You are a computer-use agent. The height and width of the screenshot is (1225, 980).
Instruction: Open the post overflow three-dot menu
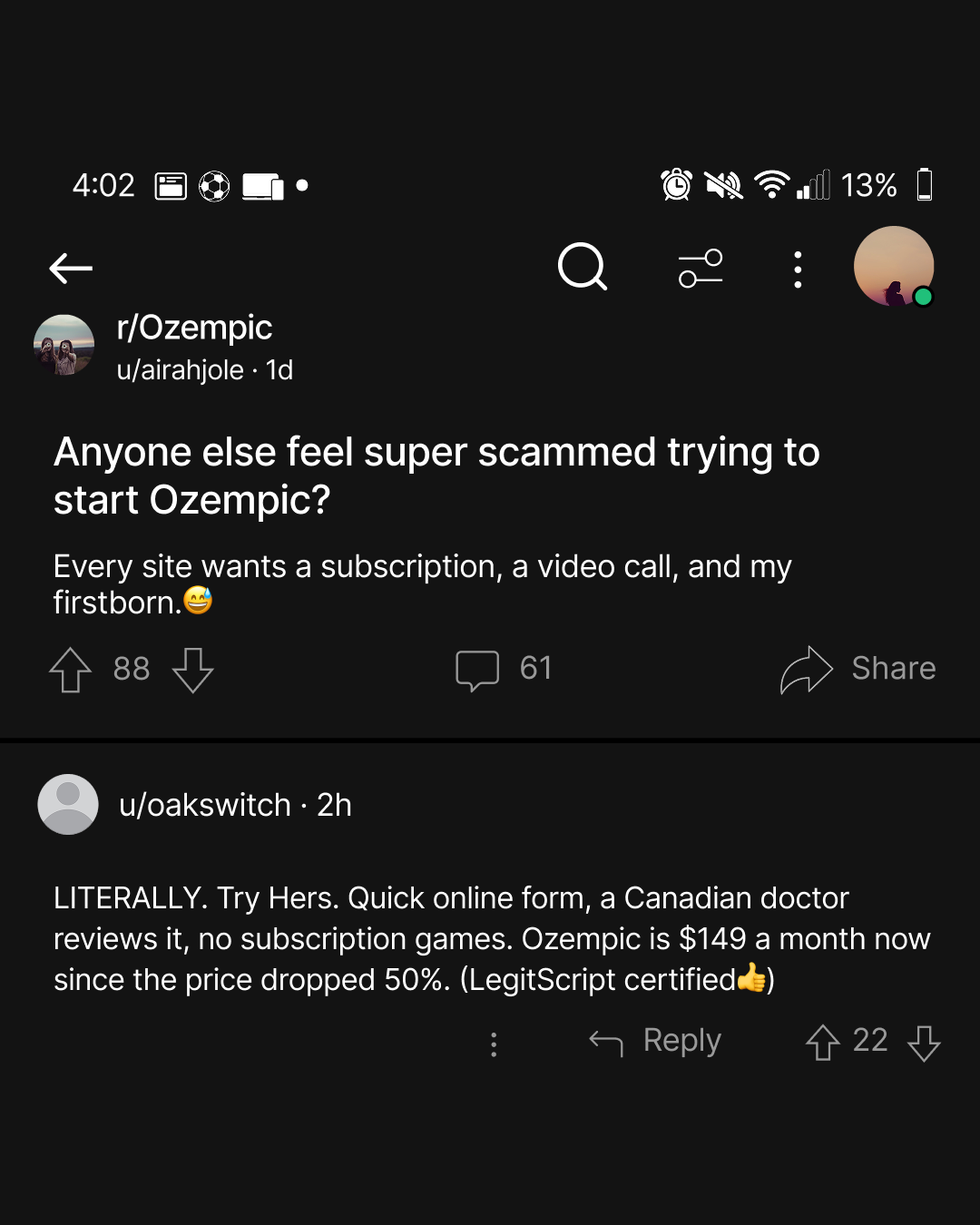coord(798,269)
